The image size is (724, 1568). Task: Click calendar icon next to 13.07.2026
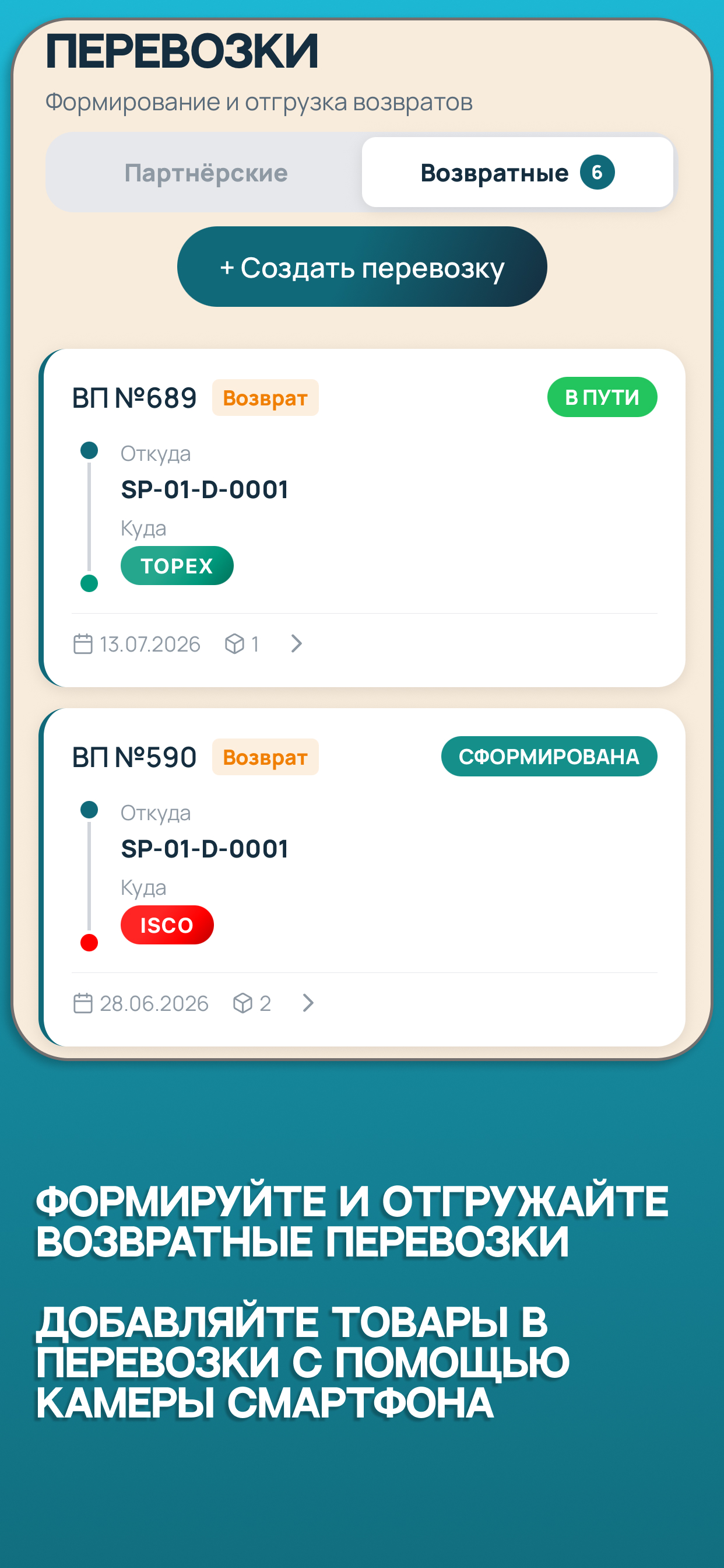83,644
